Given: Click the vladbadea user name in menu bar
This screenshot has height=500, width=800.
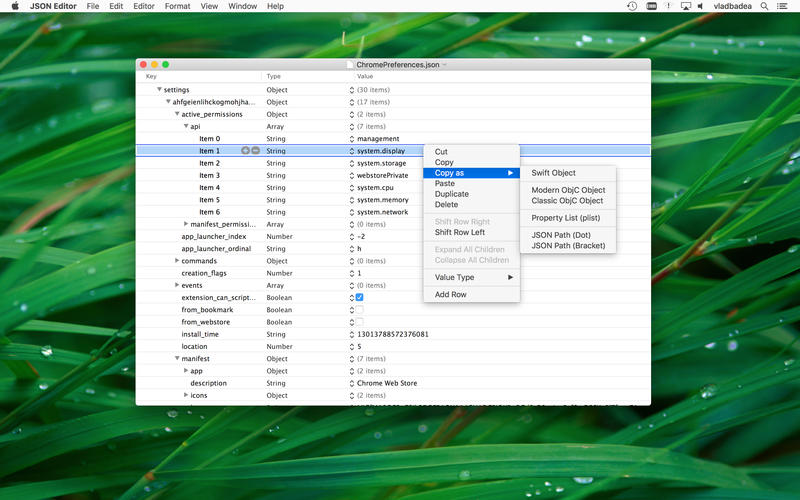Looking at the screenshot, I should (x=732, y=6).
